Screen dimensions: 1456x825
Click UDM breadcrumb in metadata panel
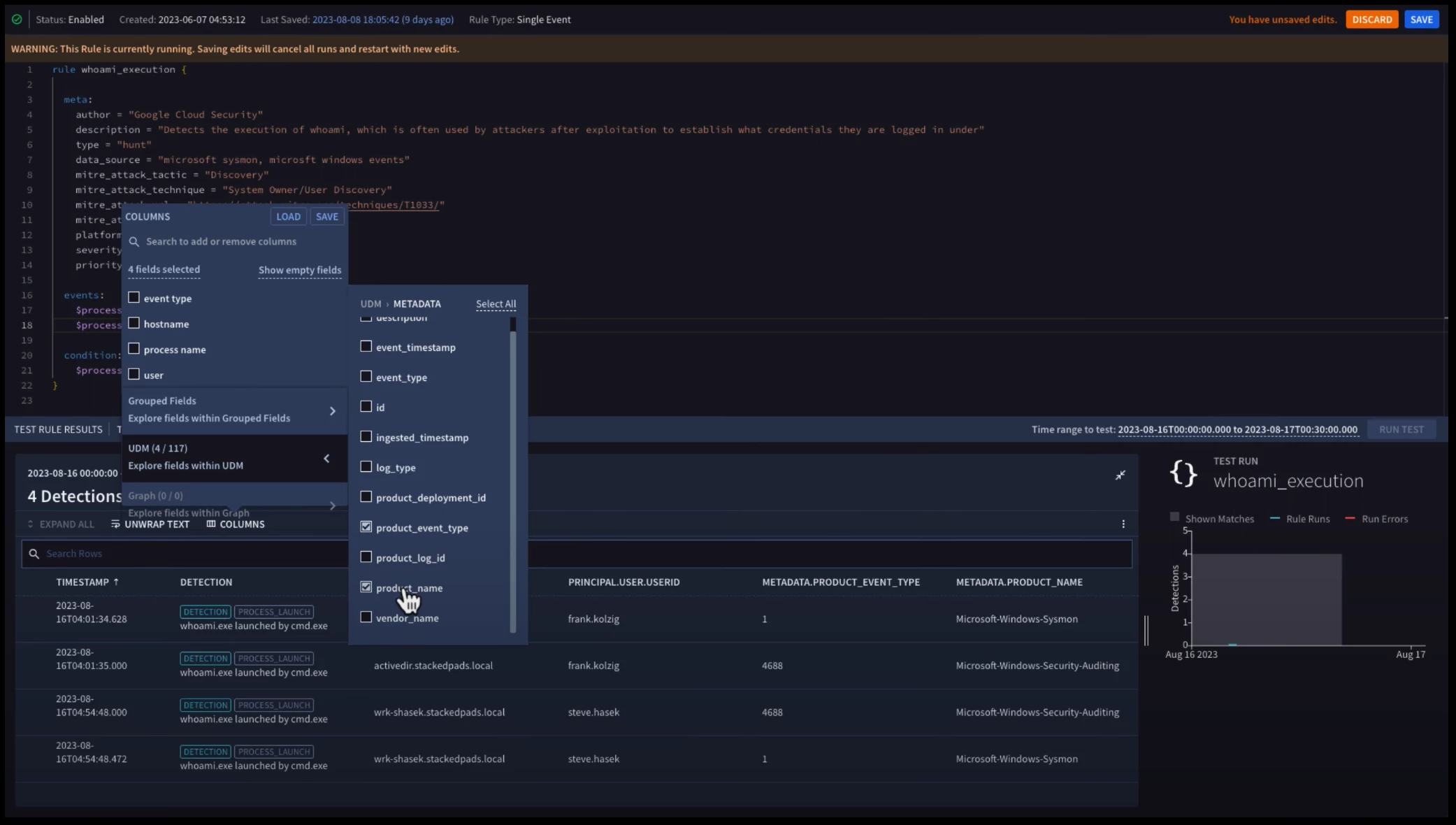point(370,304)
